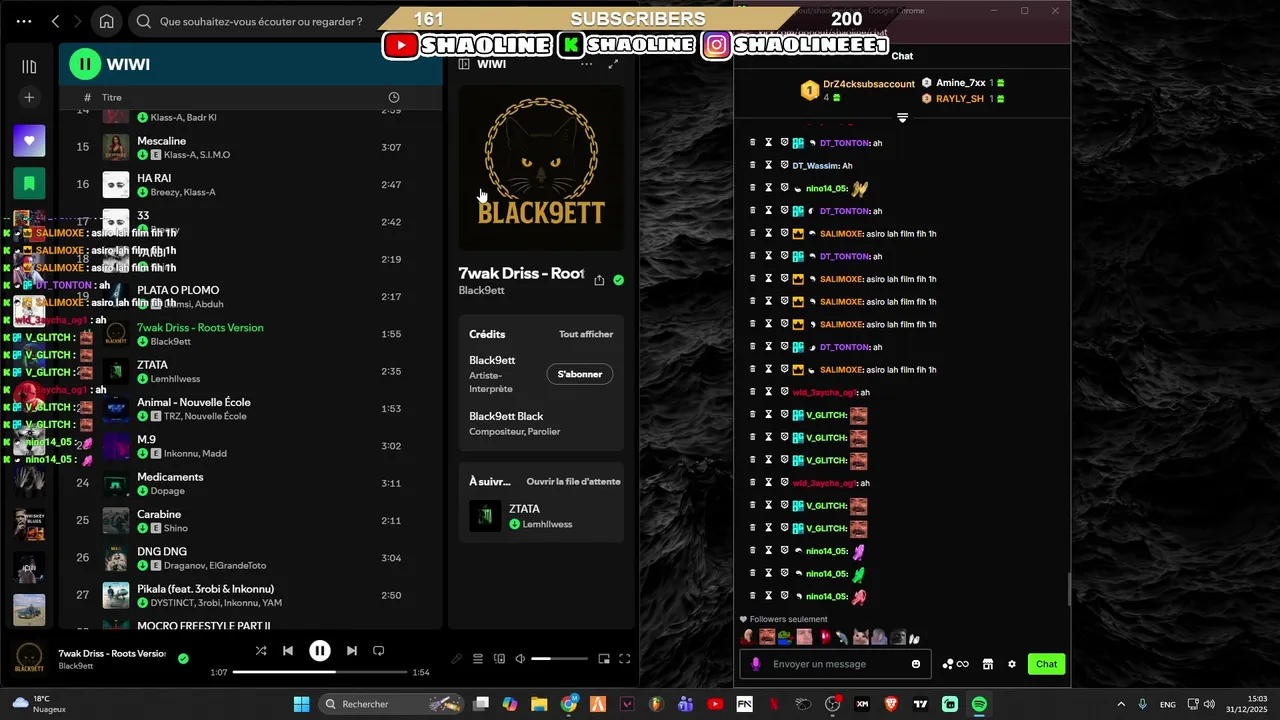Toggle repeat mode
The height and width of the screenshot is (720, 1280).
(378, 651)
